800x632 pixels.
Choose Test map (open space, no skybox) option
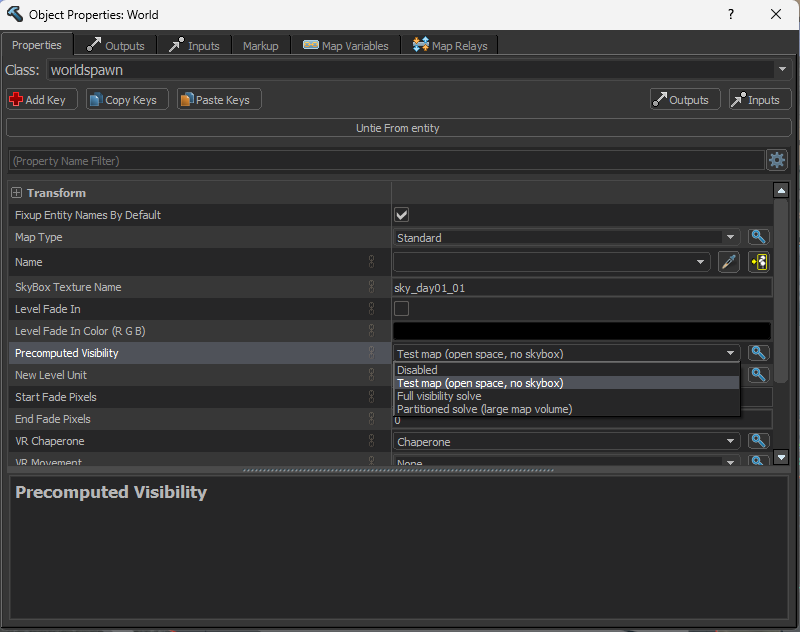pos(567,383)
